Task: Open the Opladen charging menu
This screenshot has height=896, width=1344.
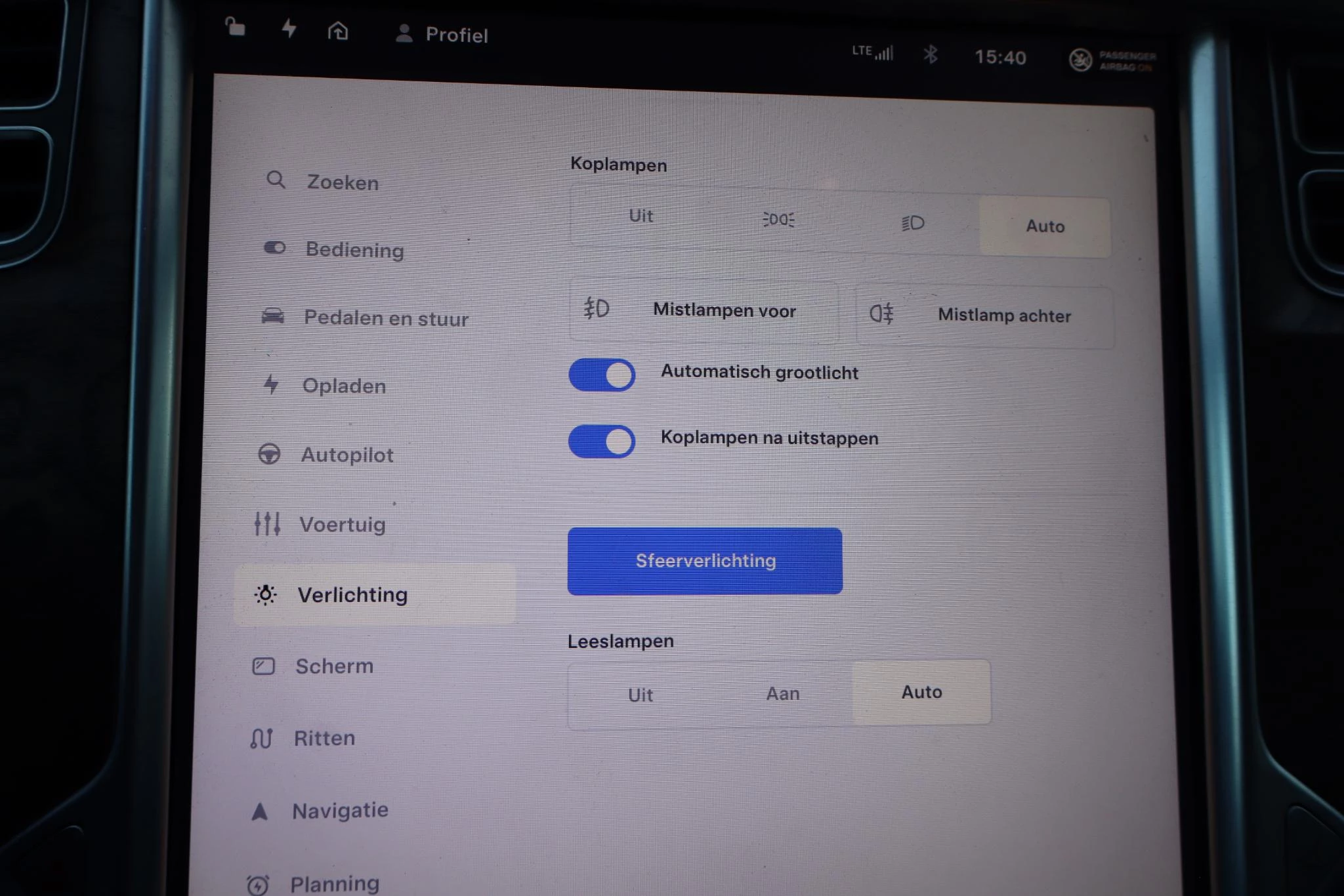Action: coord(343,386)
